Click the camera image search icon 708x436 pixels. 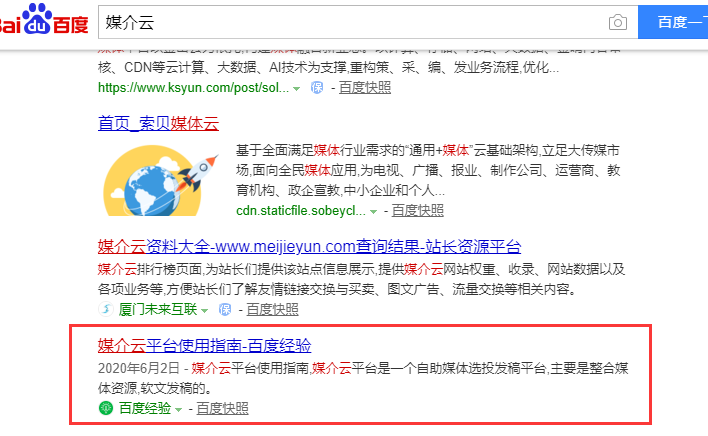point(618,22)
